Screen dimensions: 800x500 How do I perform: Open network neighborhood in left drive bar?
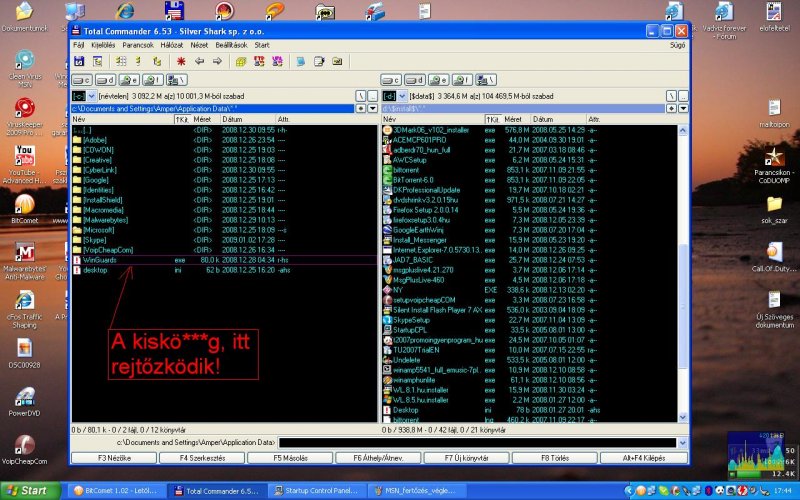point(177,80)
